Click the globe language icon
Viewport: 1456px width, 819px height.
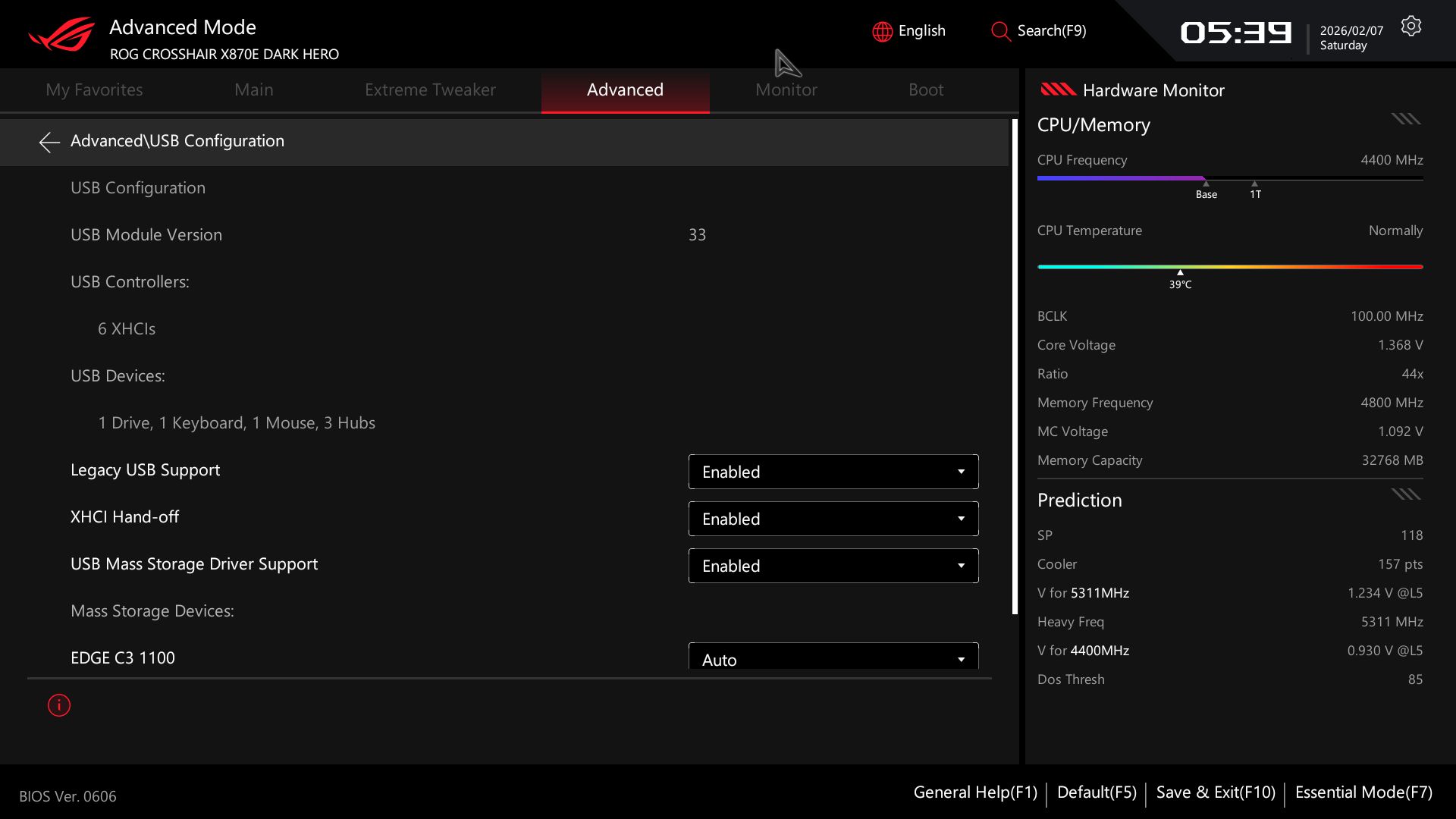[882, 31]
